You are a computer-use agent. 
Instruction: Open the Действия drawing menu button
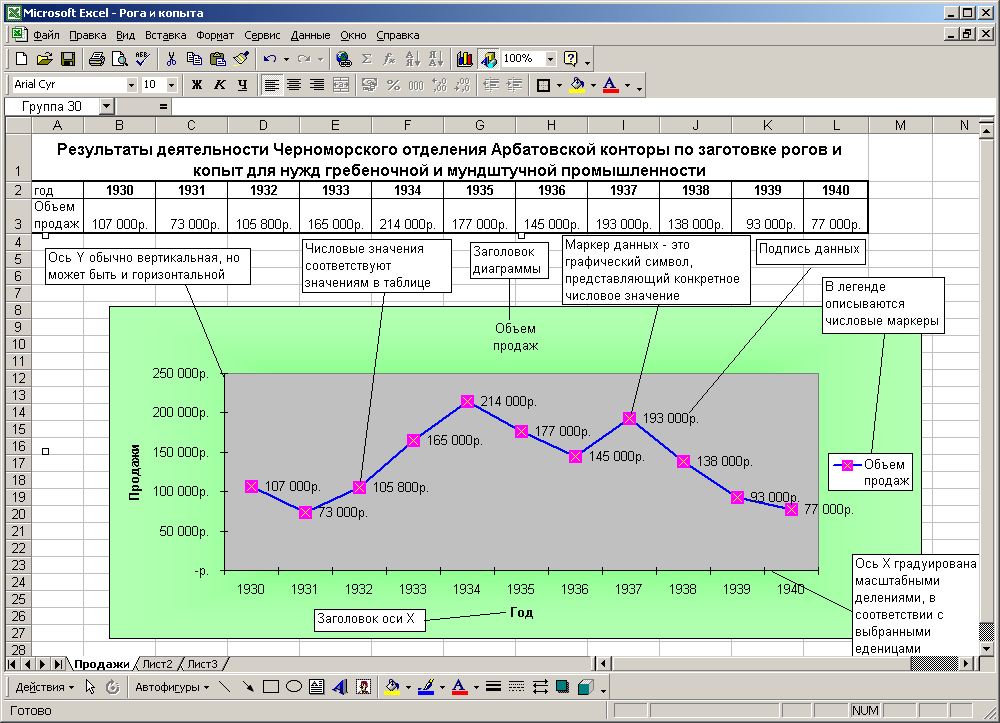pos(44,687)
